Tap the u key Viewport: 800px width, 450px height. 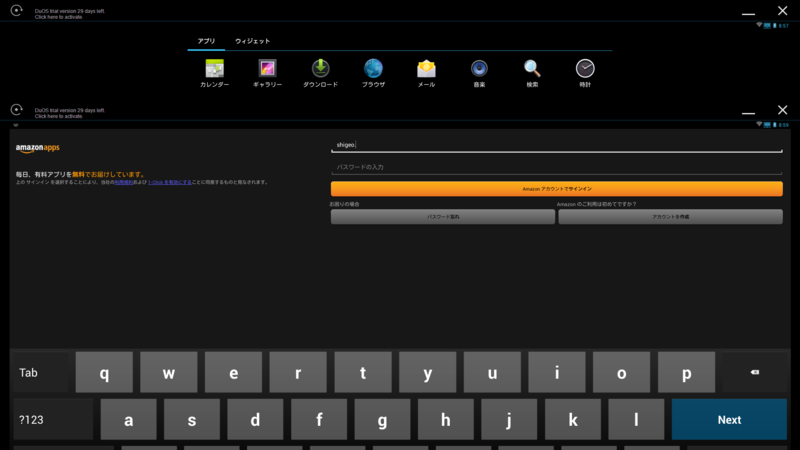point(492,372)
